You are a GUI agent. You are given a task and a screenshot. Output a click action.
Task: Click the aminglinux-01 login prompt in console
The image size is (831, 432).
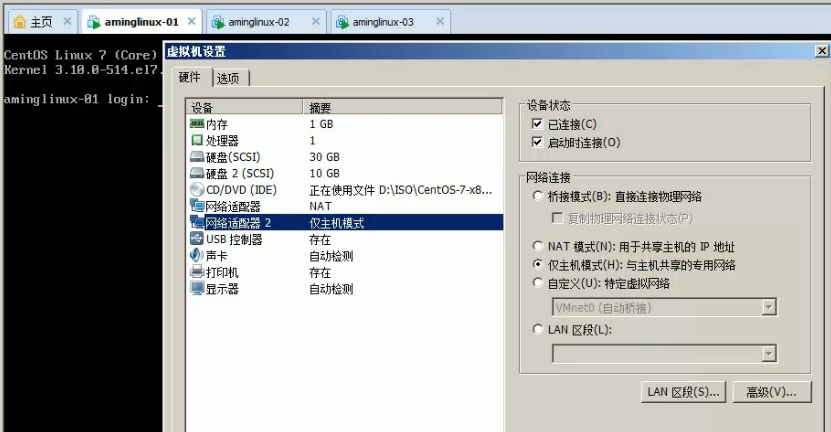77,99
